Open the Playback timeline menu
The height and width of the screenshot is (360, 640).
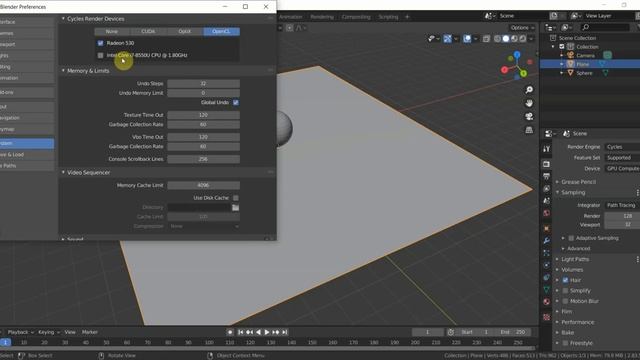pyautogui.click(x=20, y=332)
